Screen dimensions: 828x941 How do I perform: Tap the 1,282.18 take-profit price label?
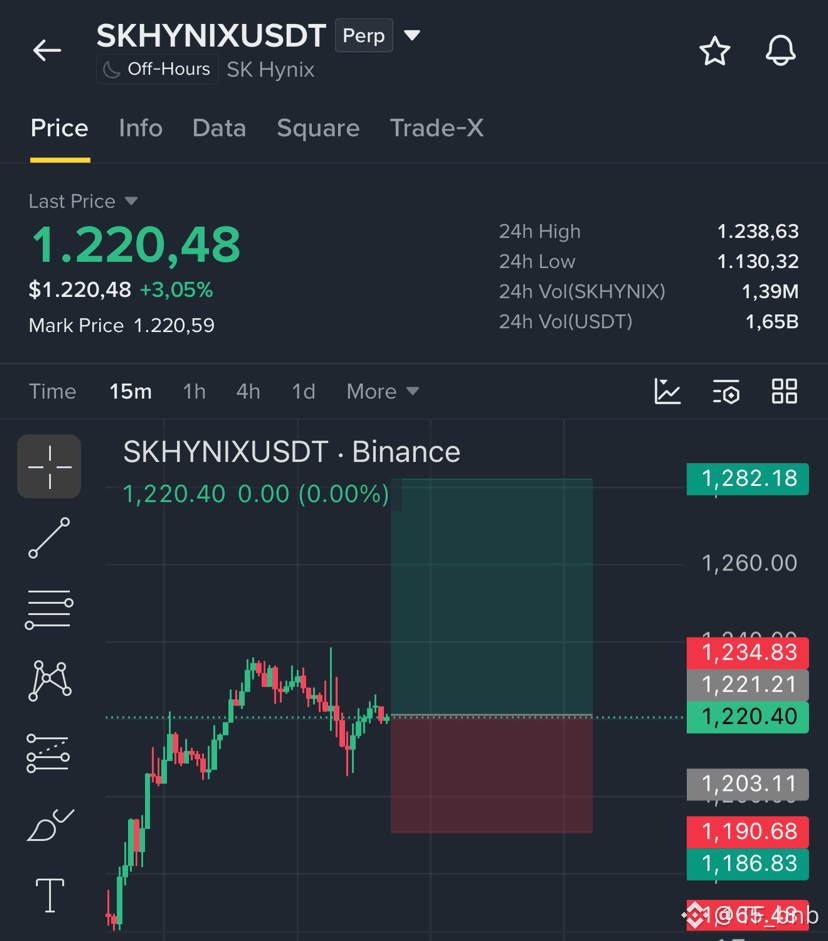coord(748,479)
